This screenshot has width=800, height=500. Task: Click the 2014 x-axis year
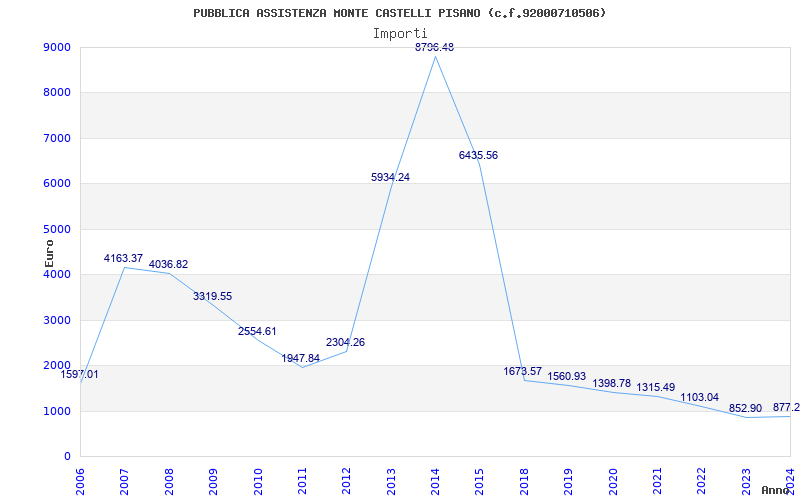[435, 482]
